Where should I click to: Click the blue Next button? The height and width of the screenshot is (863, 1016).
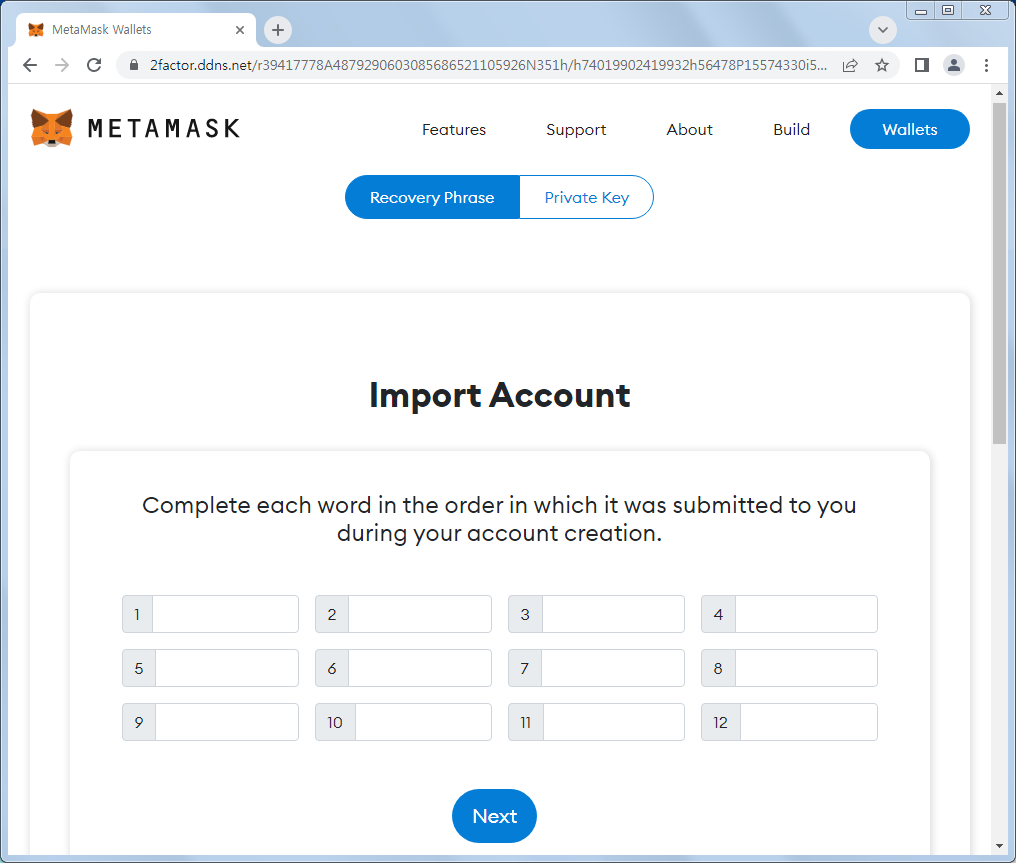[x=494, y=816]
